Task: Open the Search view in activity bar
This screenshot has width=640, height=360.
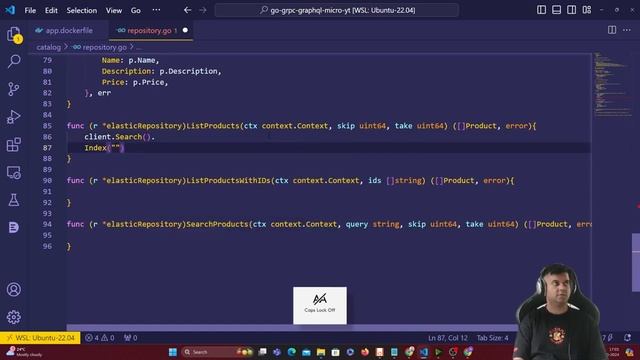Action: coord(14,61)
